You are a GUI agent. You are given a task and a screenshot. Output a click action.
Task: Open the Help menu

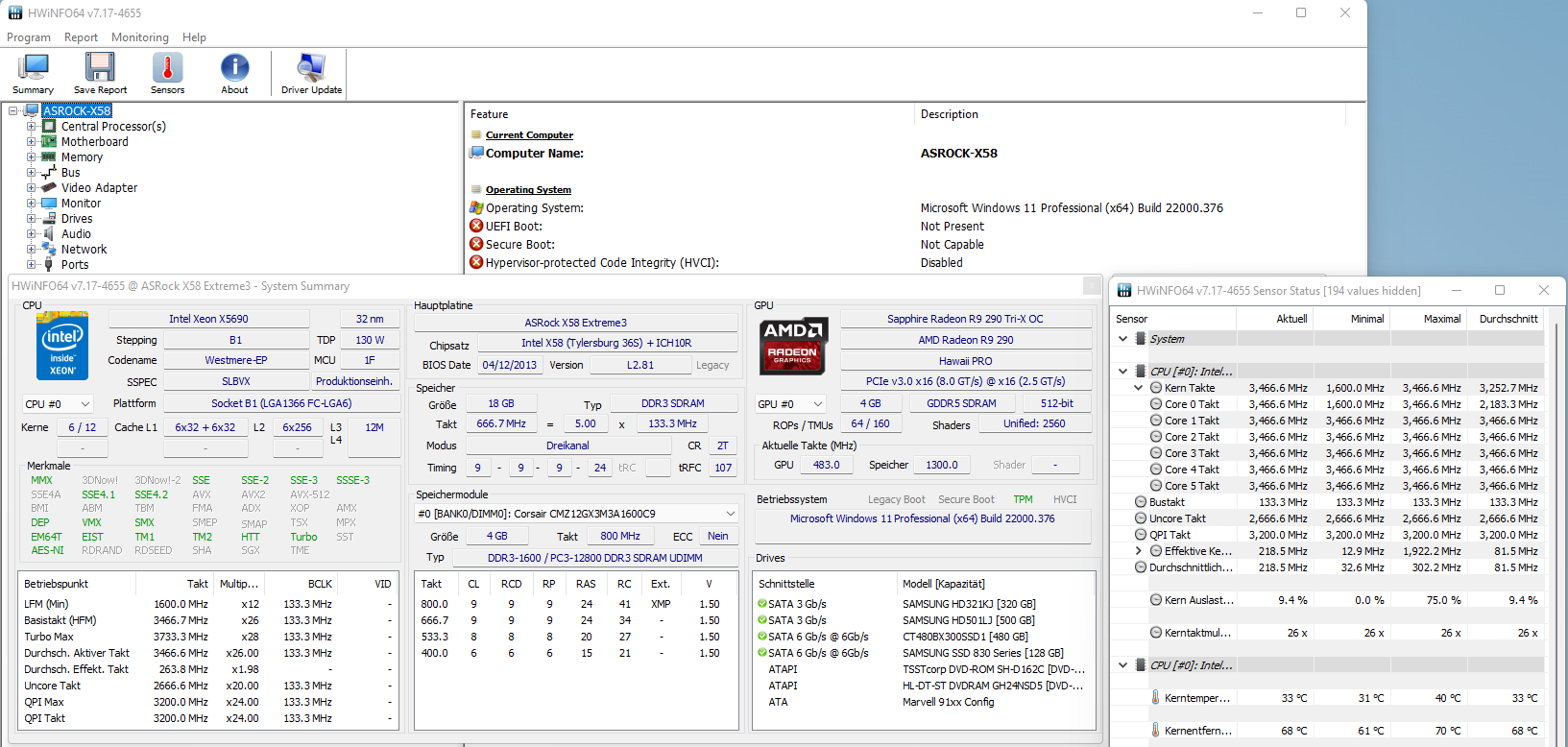point(194,37)
